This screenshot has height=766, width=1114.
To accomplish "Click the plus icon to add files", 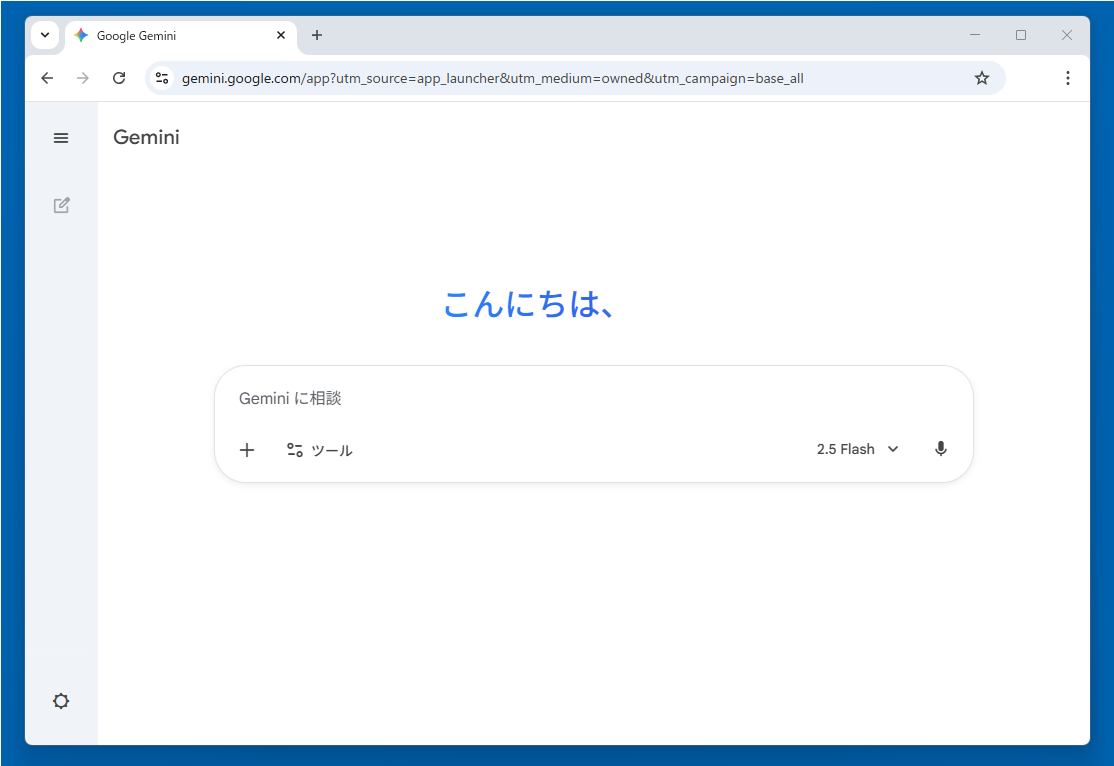I will point(247,450).
